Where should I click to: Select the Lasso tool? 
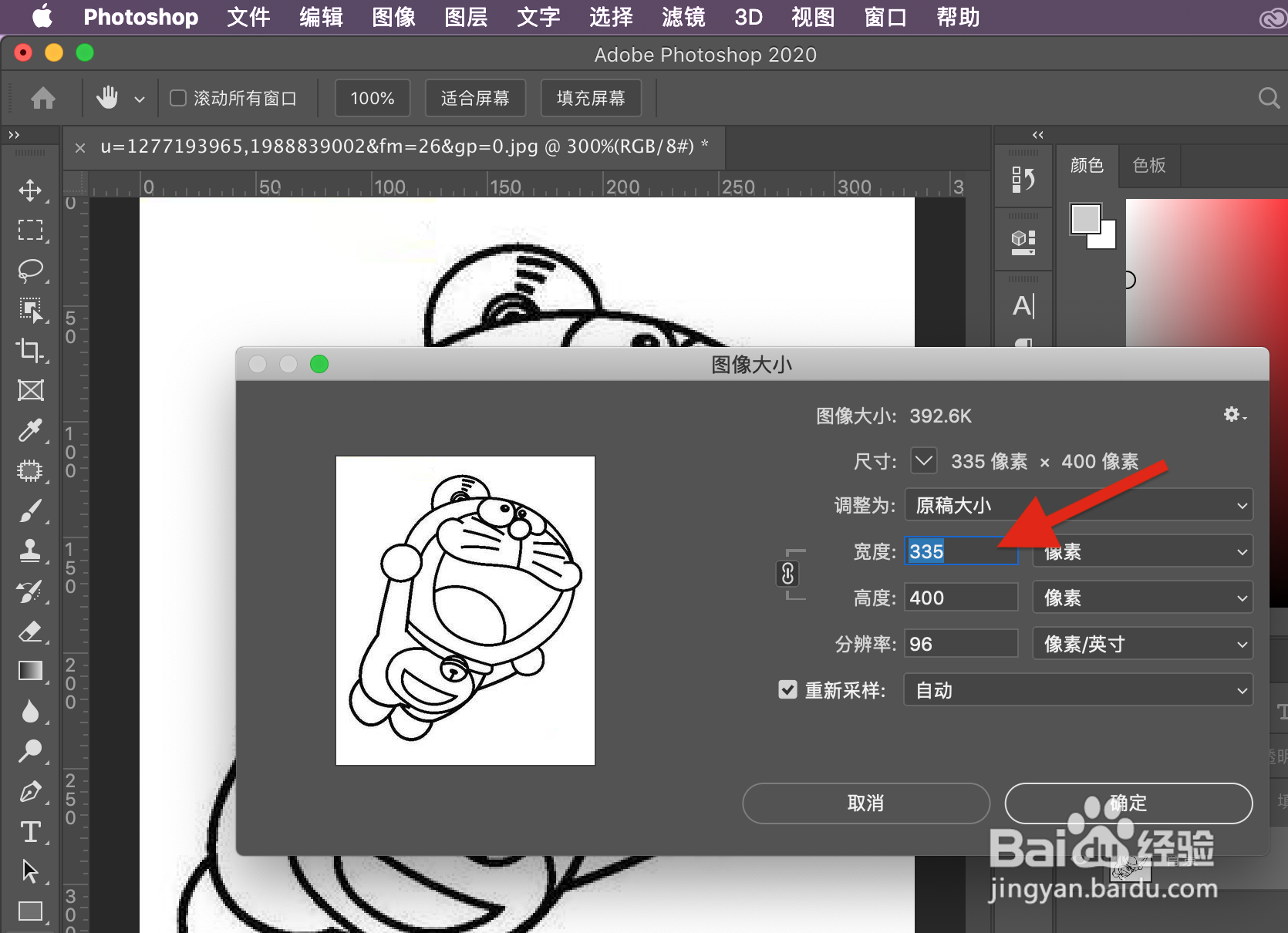pos(30,270)
